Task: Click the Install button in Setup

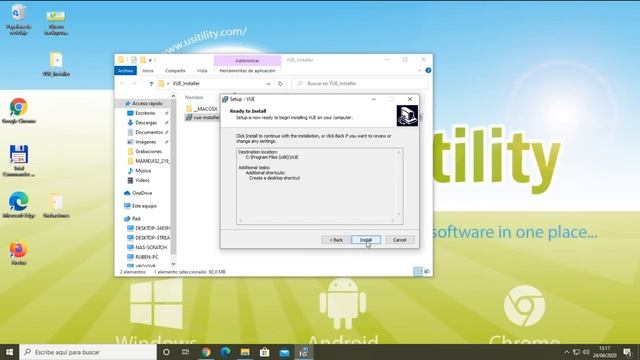Action: (366, 240)
